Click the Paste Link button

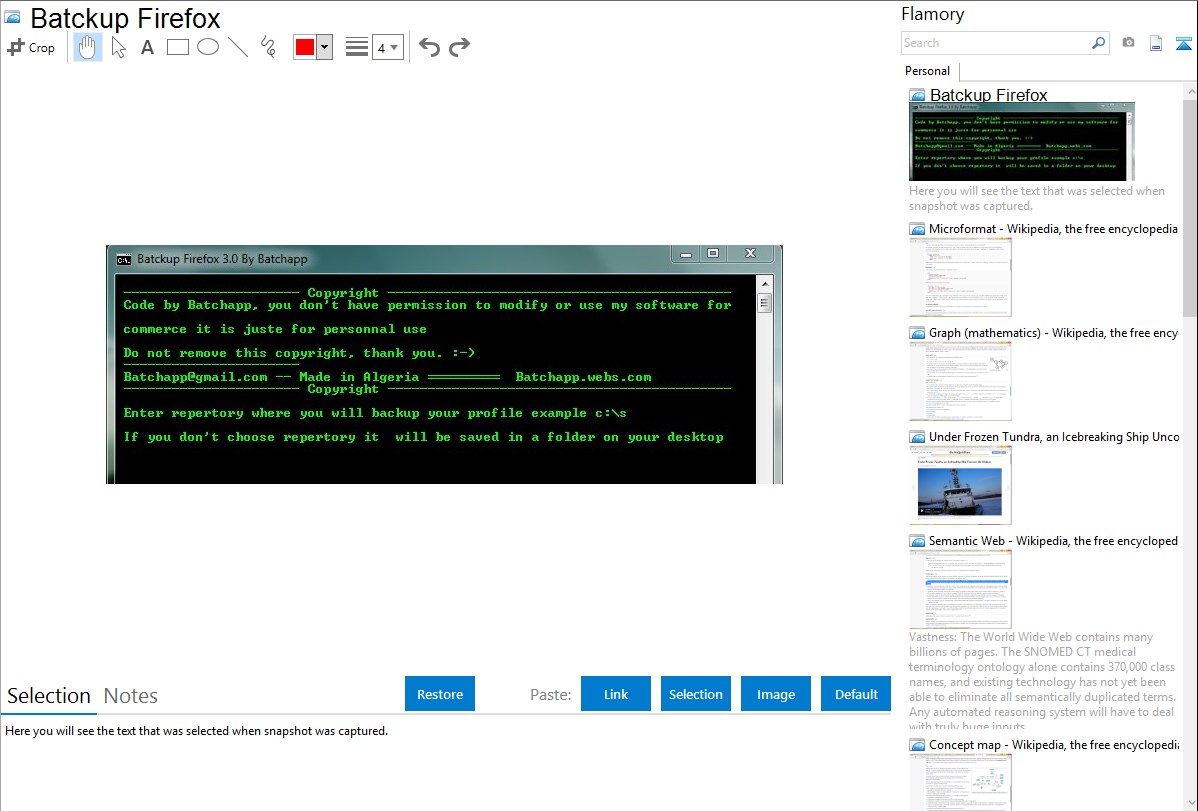tap(616, 694)
